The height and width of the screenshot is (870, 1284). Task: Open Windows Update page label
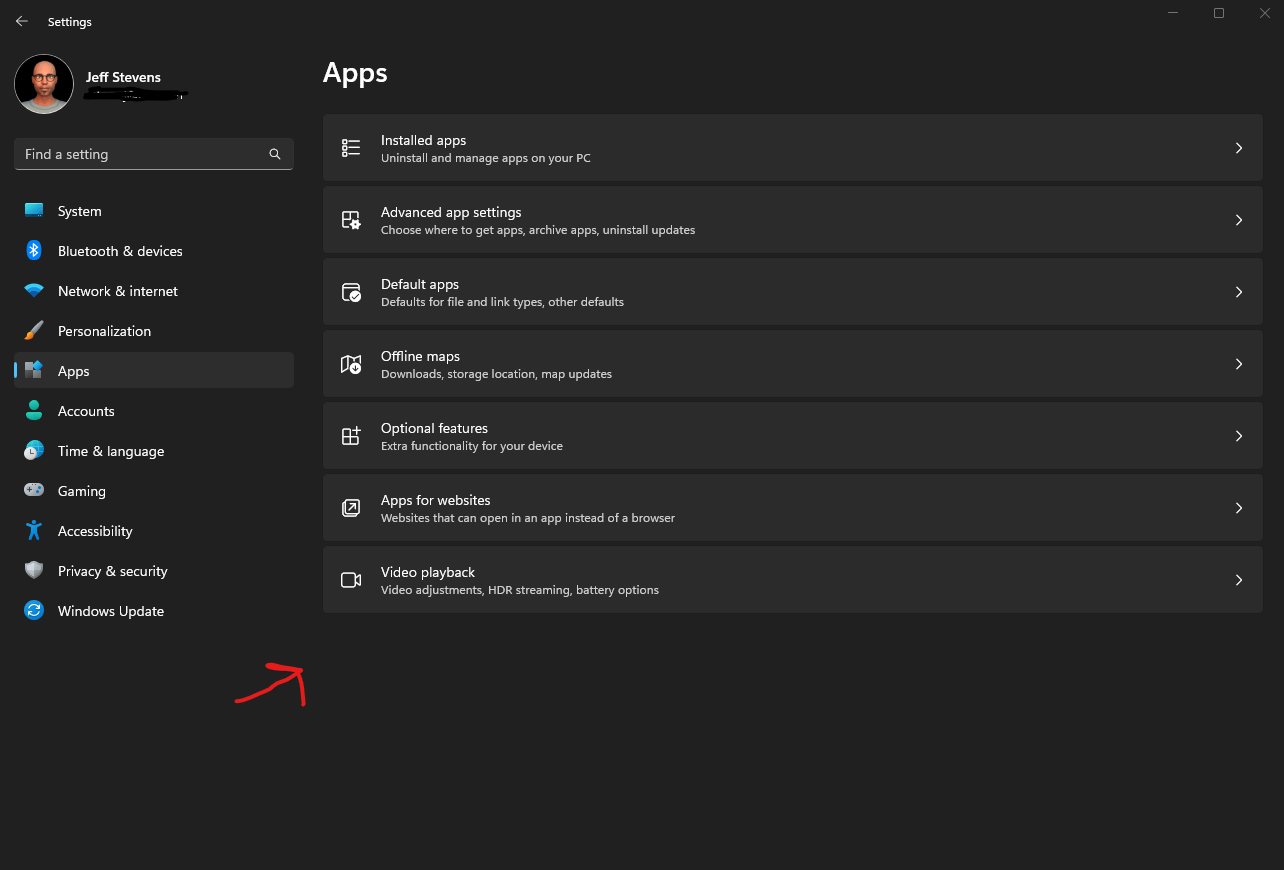[x=111, y=611]
